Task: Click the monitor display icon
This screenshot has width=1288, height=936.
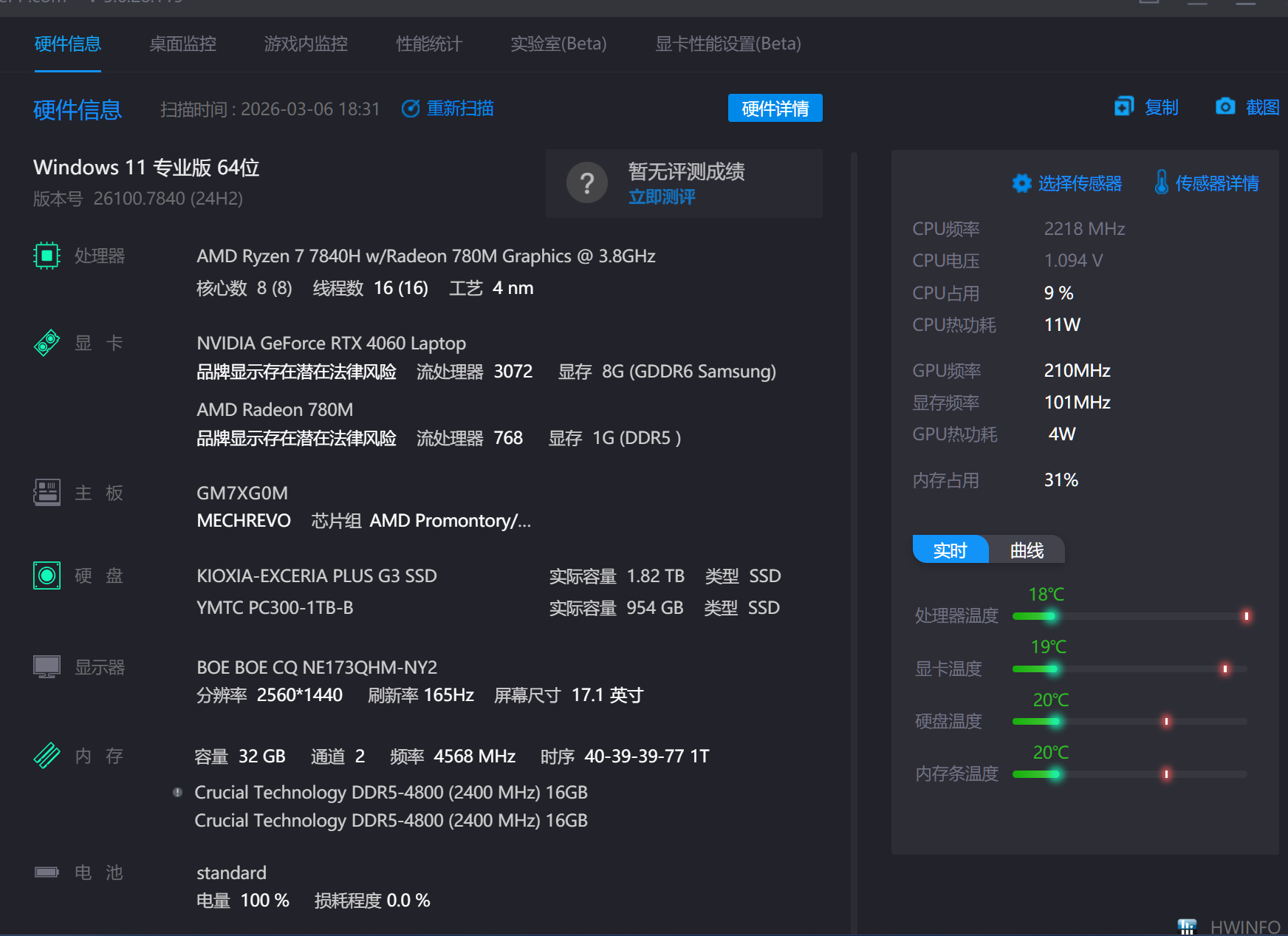Action: [x=47, y=667]
